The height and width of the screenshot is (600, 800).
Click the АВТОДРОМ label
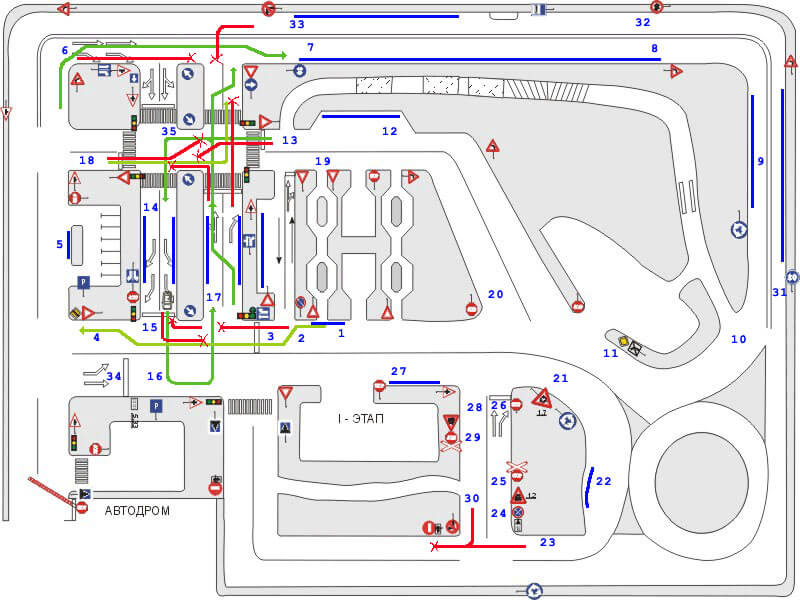(x=137, y=511)
